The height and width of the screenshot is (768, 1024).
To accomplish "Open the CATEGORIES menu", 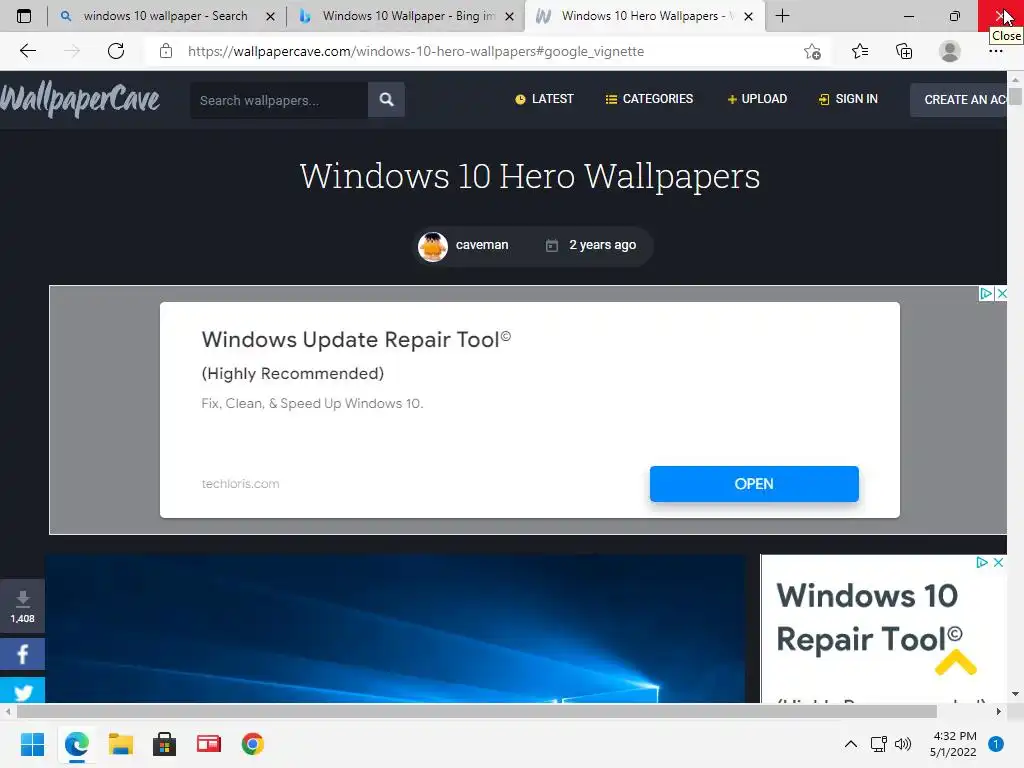I will (x=649, y=99).
